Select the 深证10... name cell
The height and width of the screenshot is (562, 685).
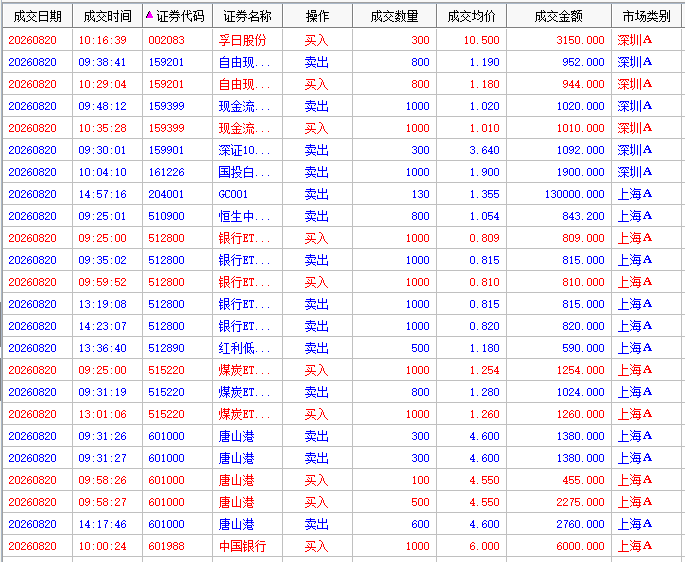(244, 150)
